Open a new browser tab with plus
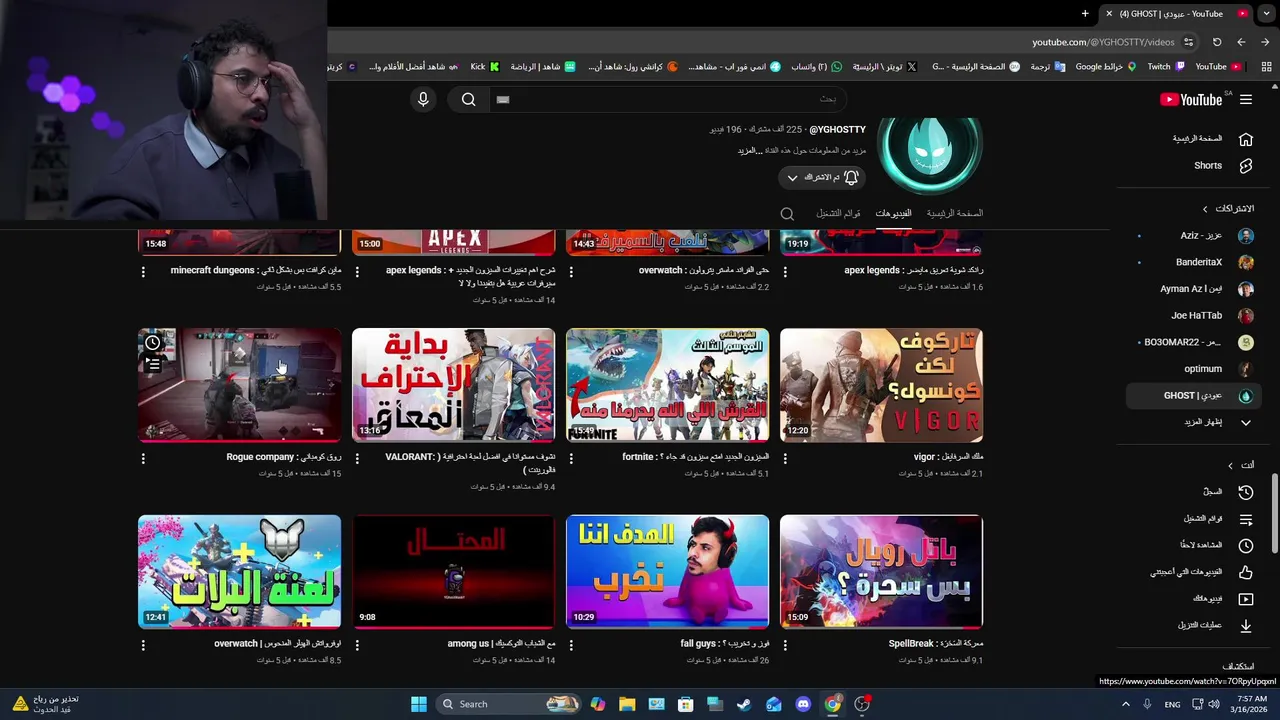The width and height of the screenshot is (1280, 720). pyautogui.click(x=1085, y=14)
